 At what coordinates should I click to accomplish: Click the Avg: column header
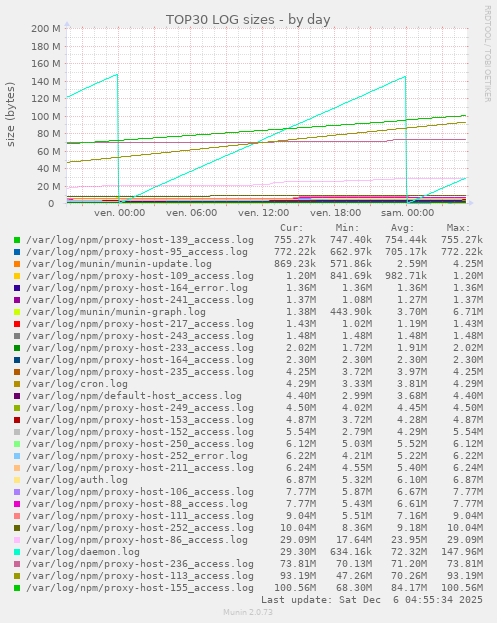402,228
